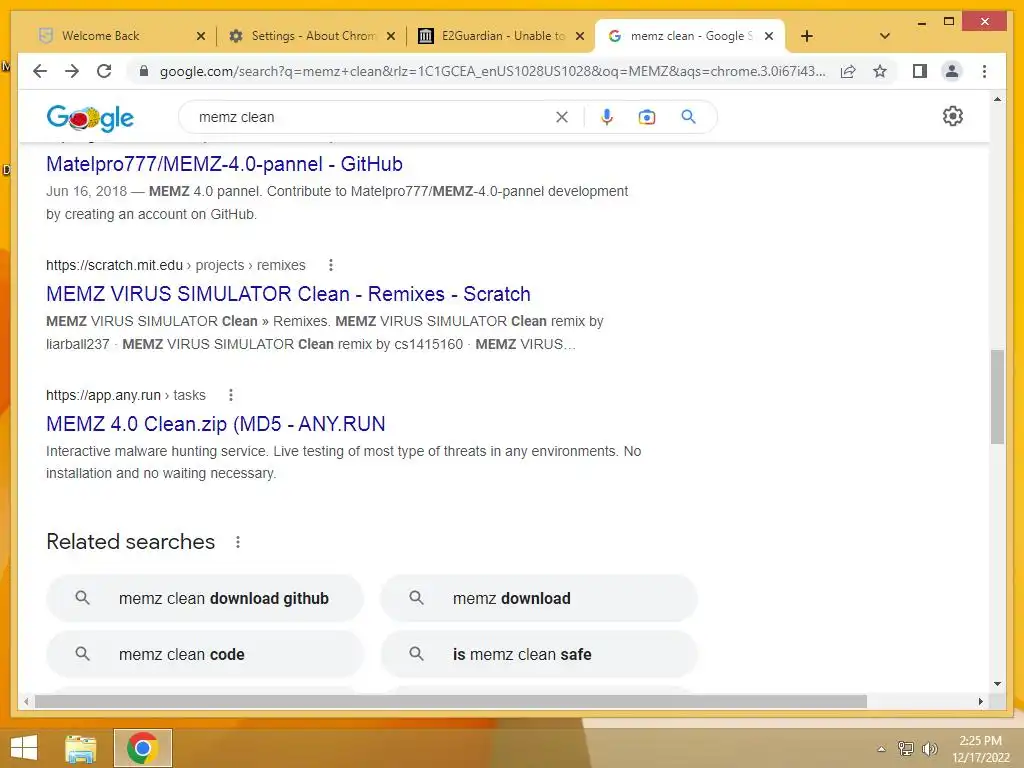
Task: Click the address bar URL
Action: tap(492, 71)
